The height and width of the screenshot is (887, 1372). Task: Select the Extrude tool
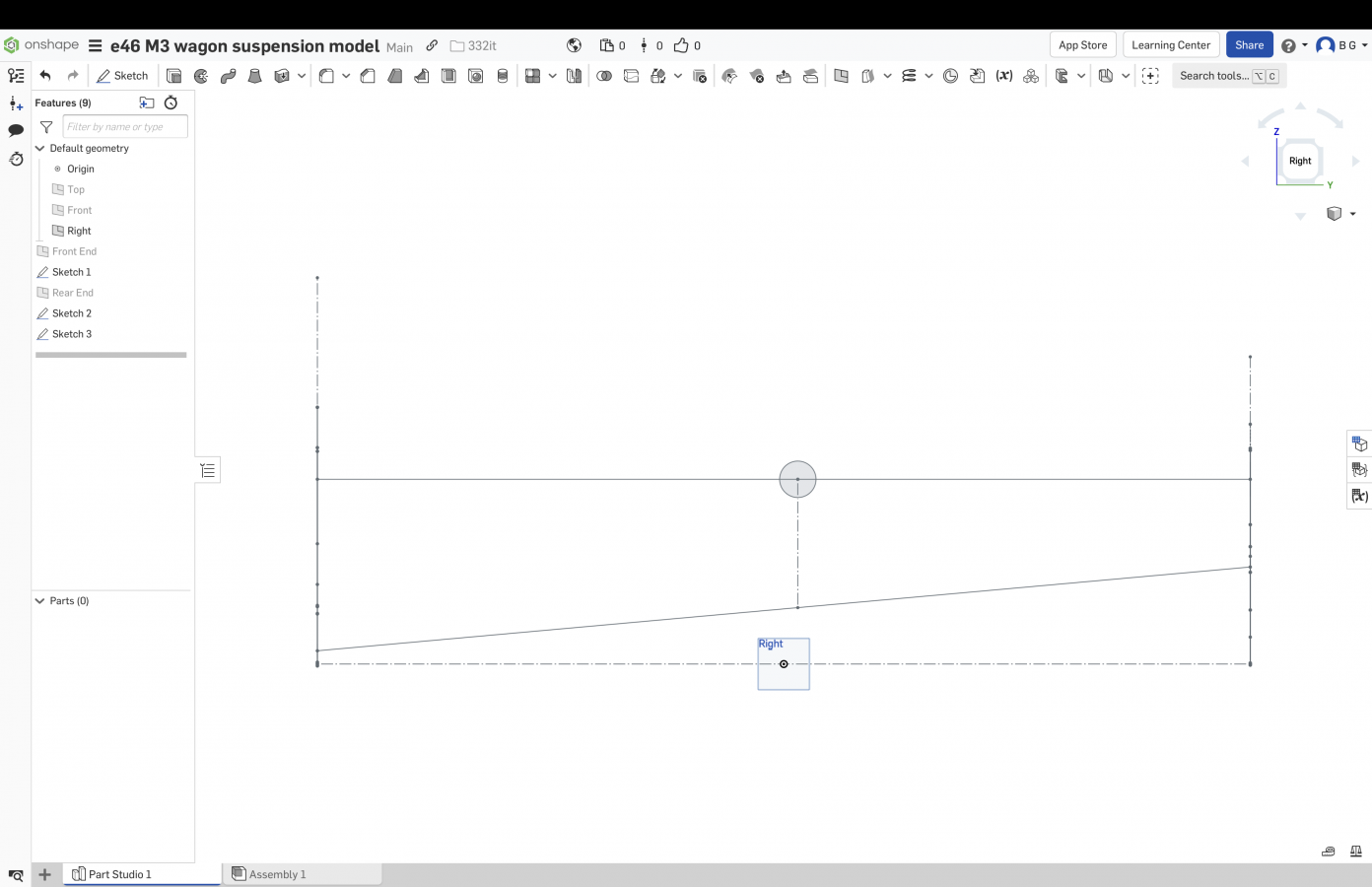[x=174, y=76]
